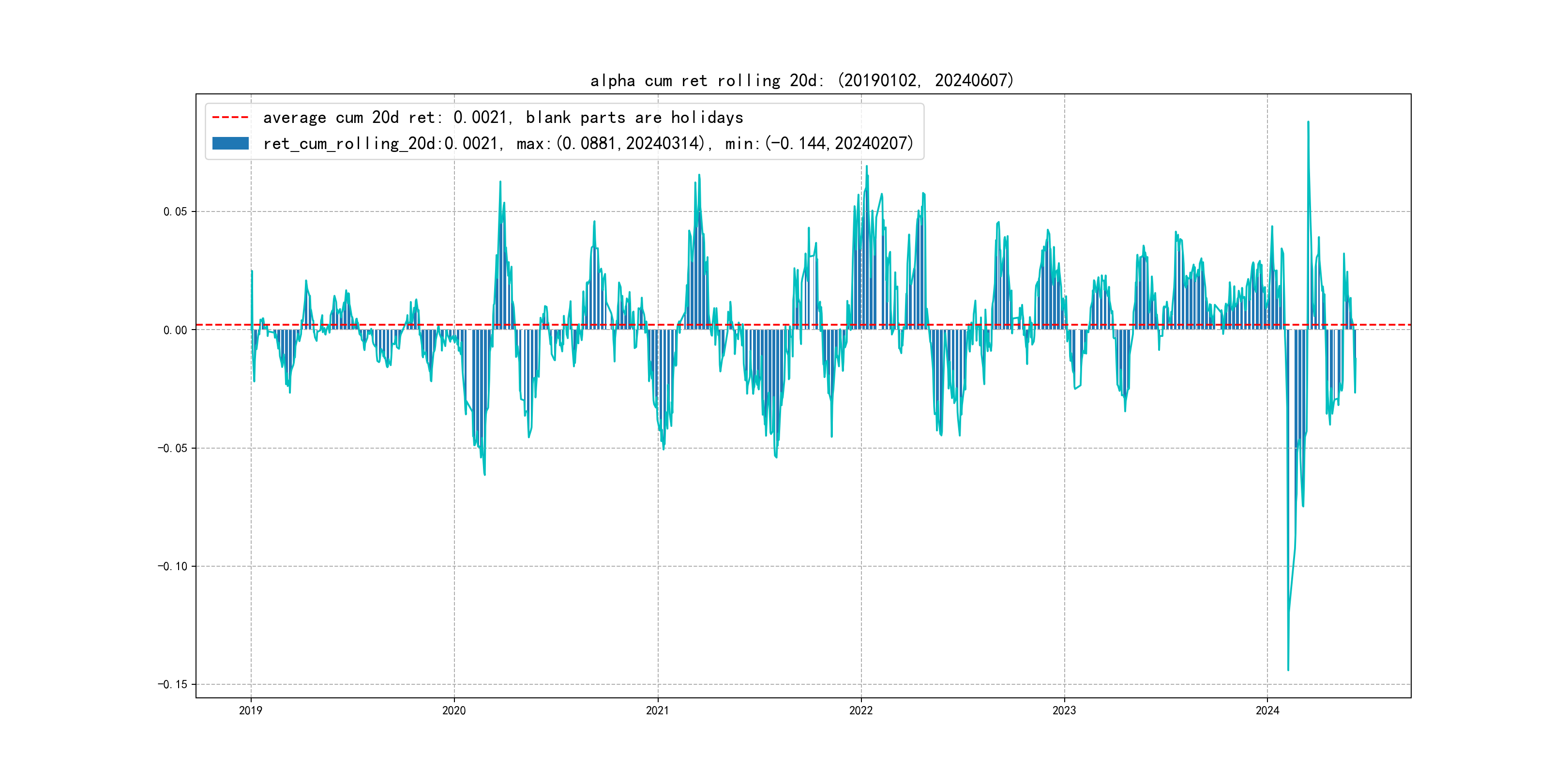
Task: Click the red dashed line legend sample
Action: tap(230, 117)
